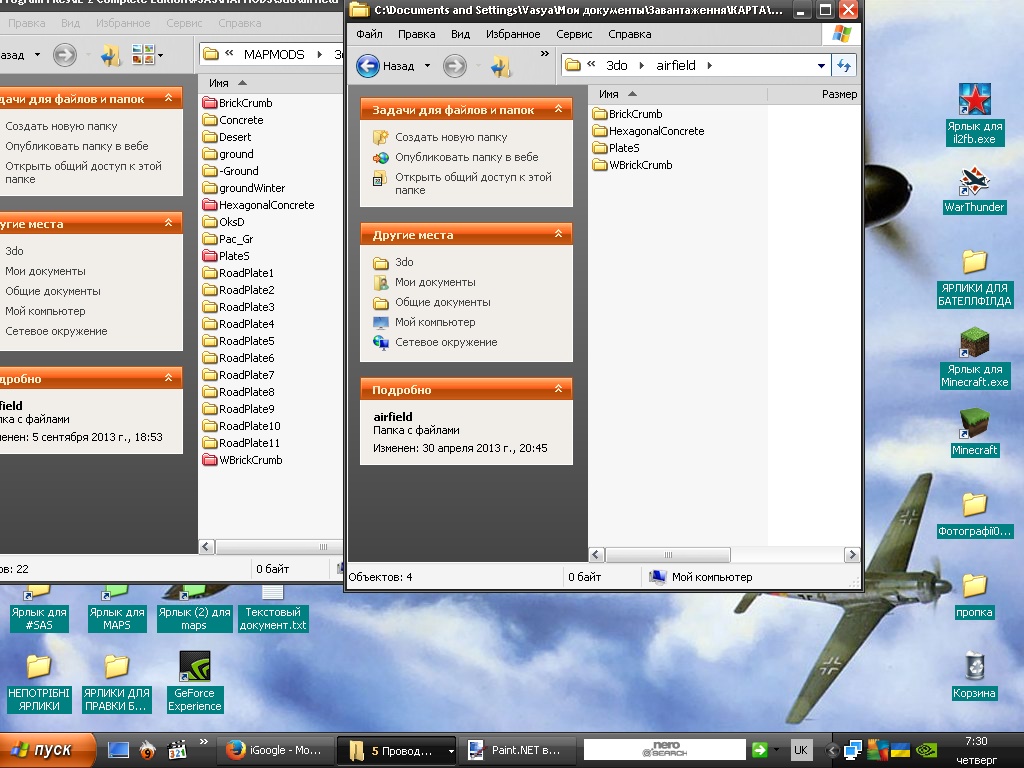Click Мои документы link in Другие места
Screen dimensions: 1024x768
(435, 282)
